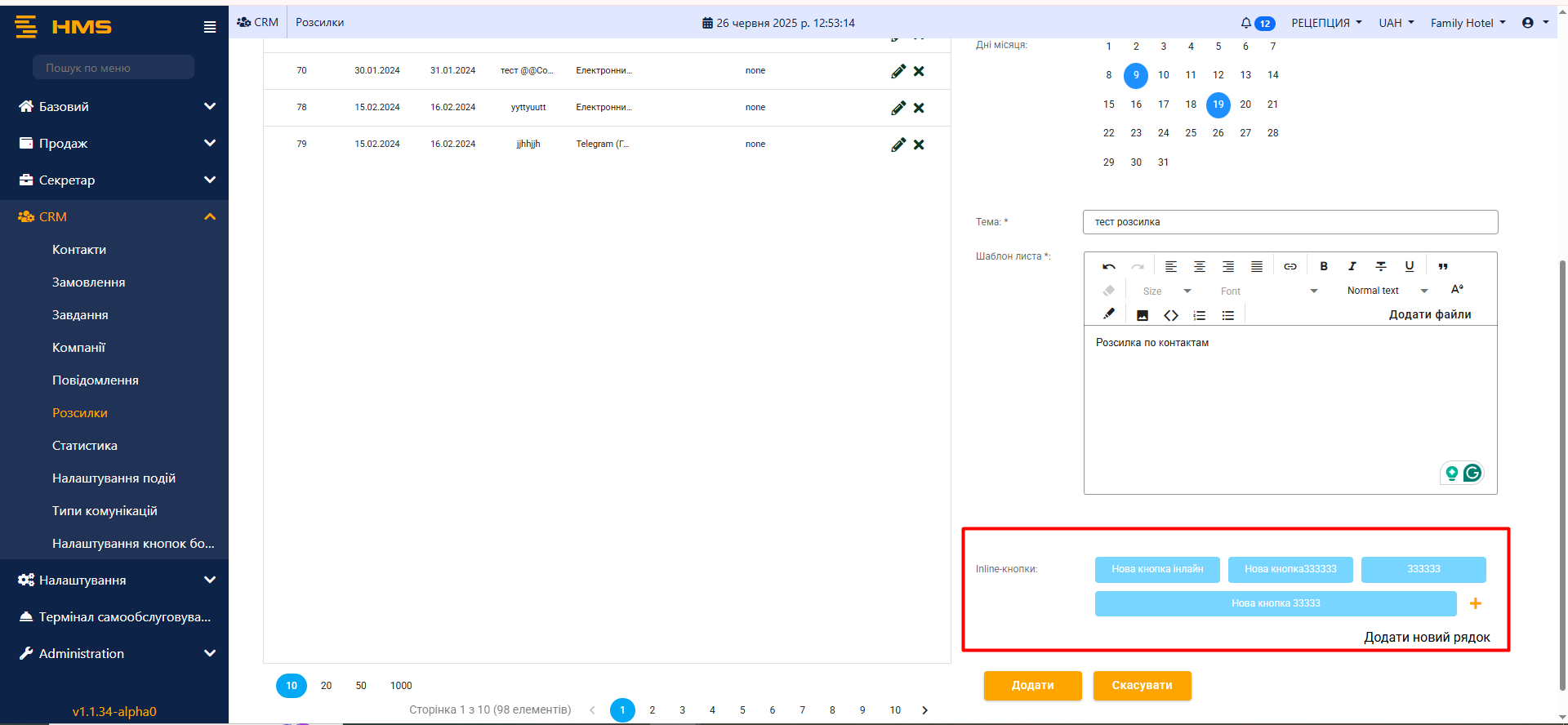
Task: Click the undo icon in the editor toolbar
Action: (x=1108, y=267)
